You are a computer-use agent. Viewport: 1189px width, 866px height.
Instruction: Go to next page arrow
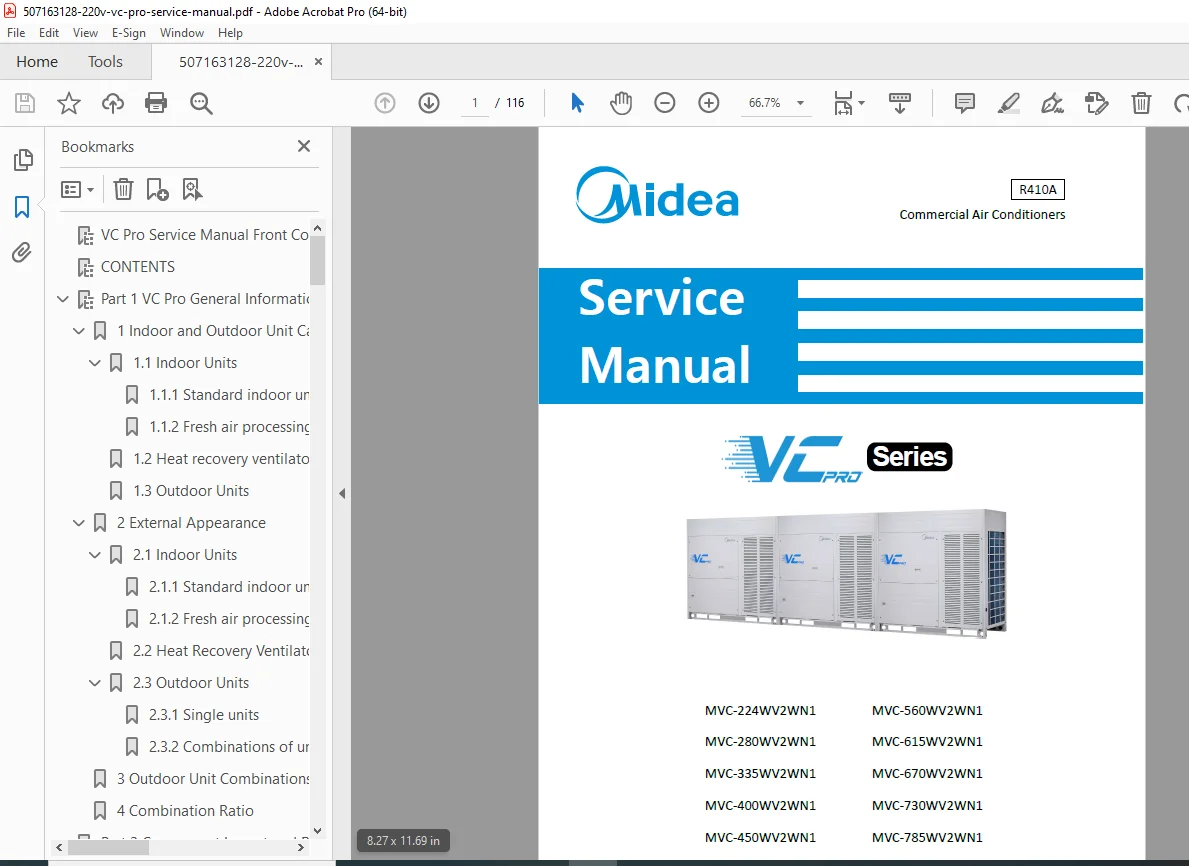[x=429, y=103]
